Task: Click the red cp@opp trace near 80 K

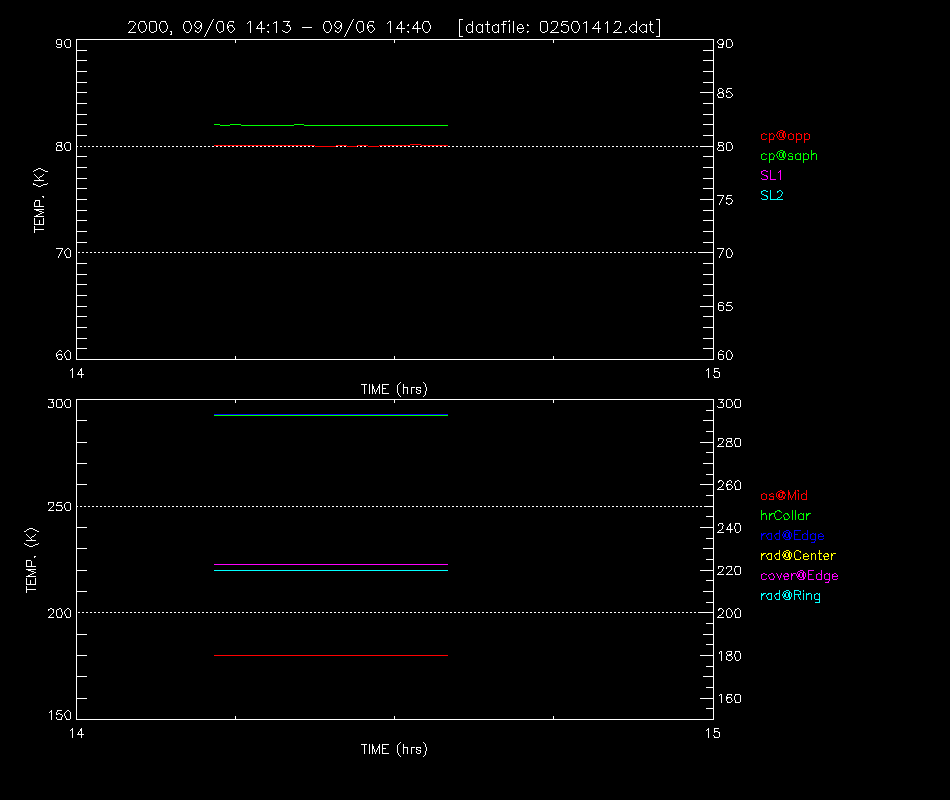Action: 331,145
